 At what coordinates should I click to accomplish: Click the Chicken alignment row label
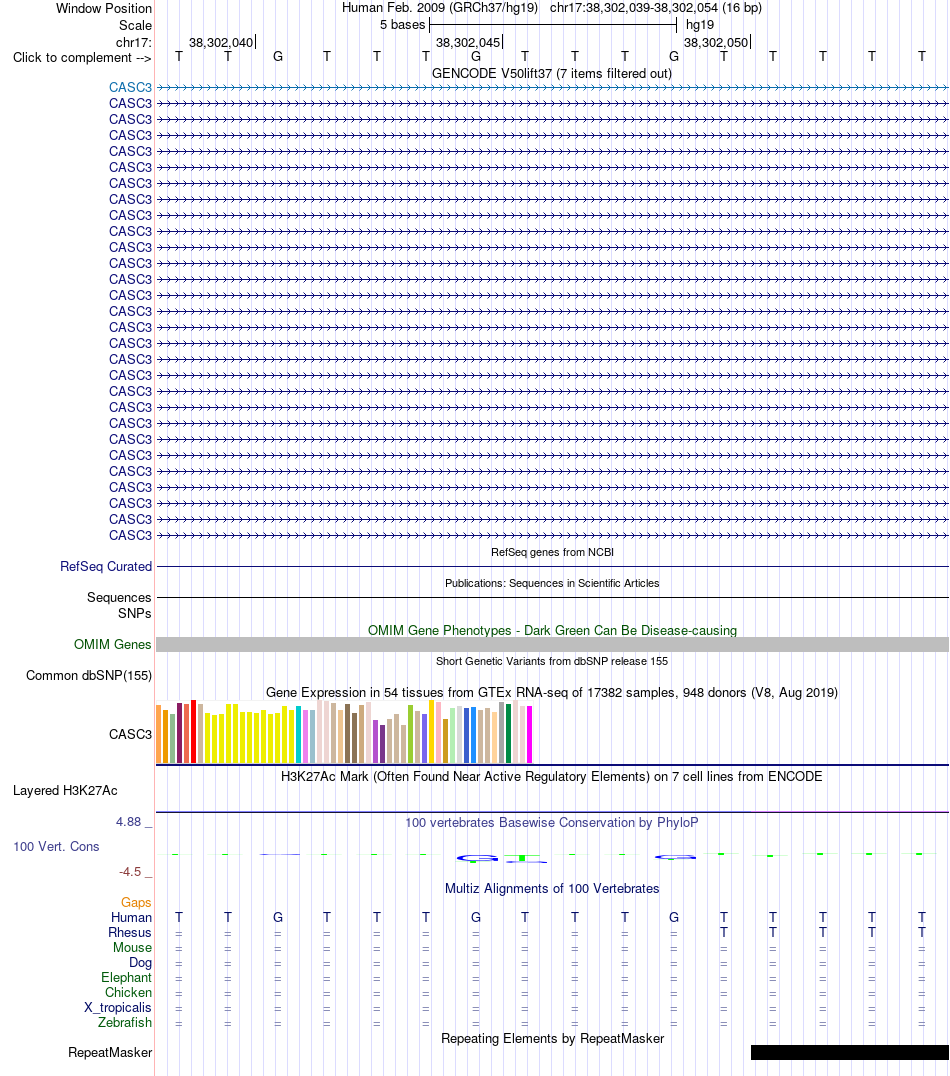click(x=128, y=993)
